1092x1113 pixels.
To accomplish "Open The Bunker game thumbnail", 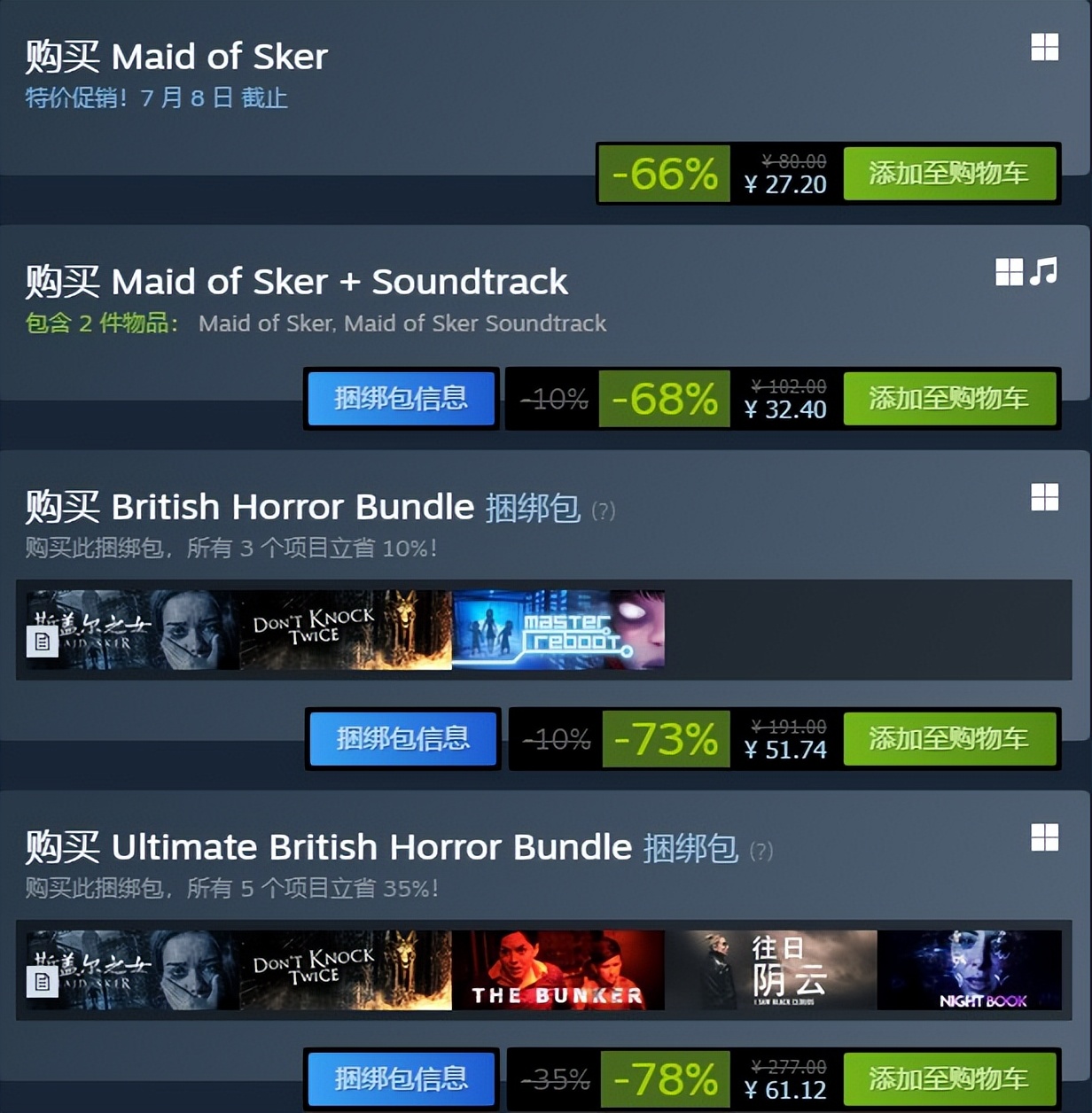I will tap(558, 970).
